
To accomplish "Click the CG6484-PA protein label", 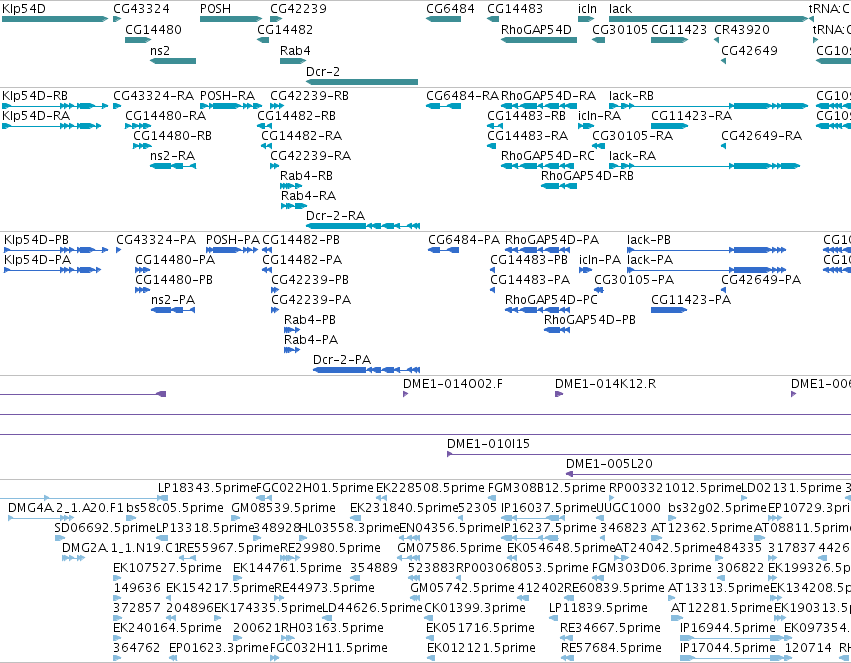I will tap(464, 240).
